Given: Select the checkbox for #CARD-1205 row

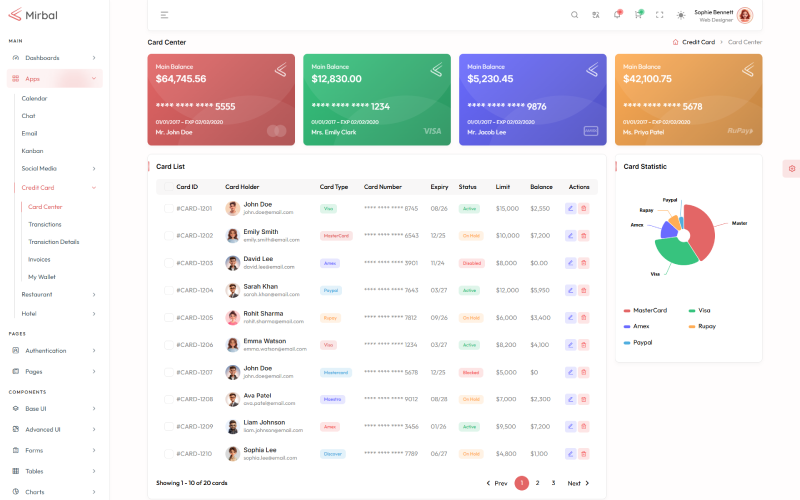Looking at the screenshot, I should tap(167, 318).
